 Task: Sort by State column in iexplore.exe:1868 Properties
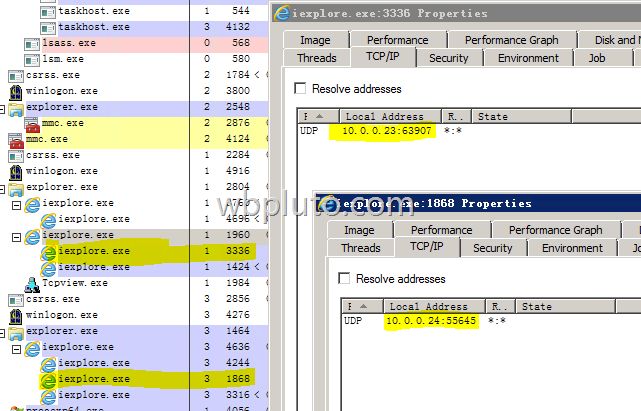tap(565, 306)
